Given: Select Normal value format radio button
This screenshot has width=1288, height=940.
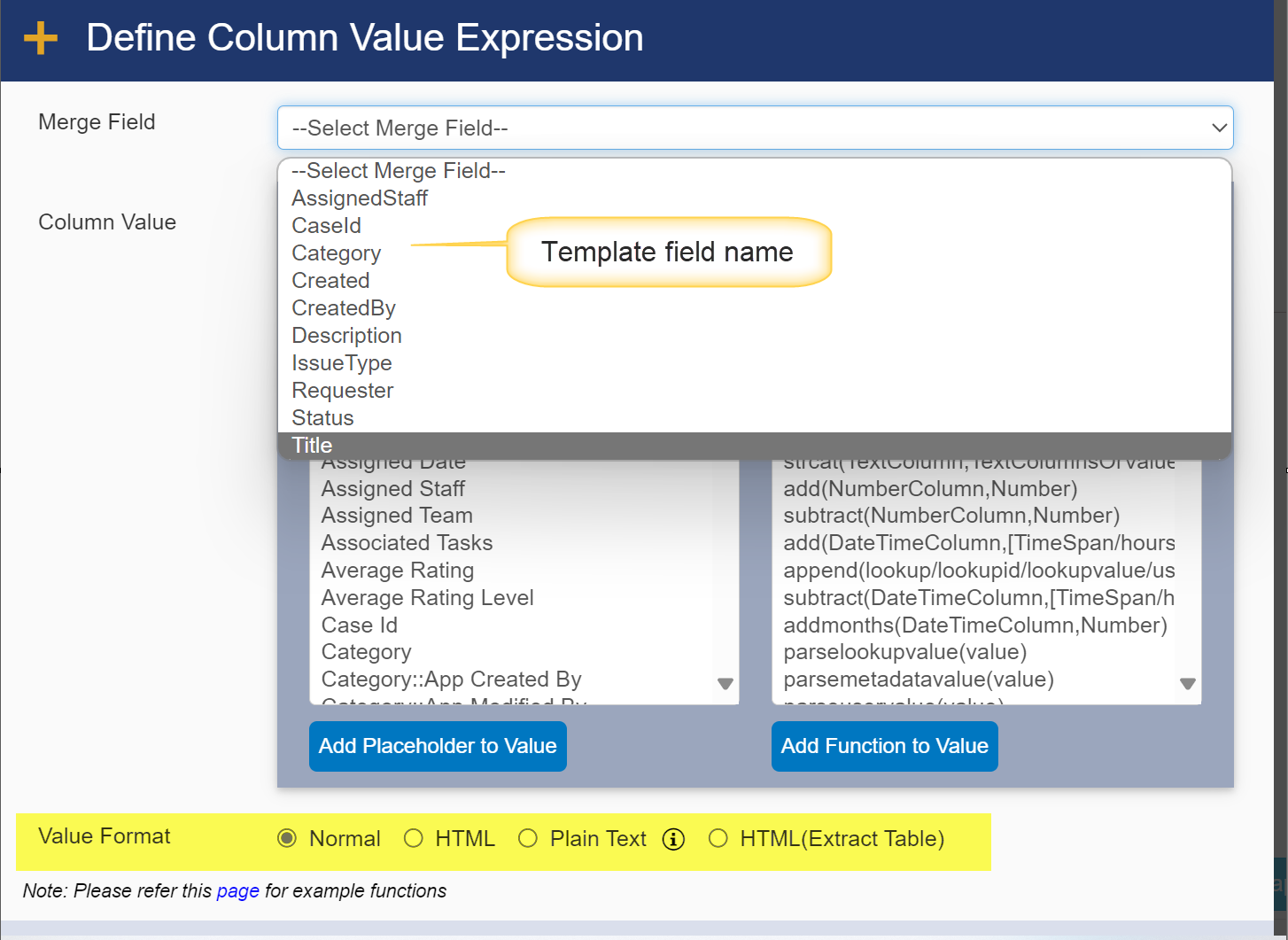Looking at the screenshot, I should tap(287, 838).
